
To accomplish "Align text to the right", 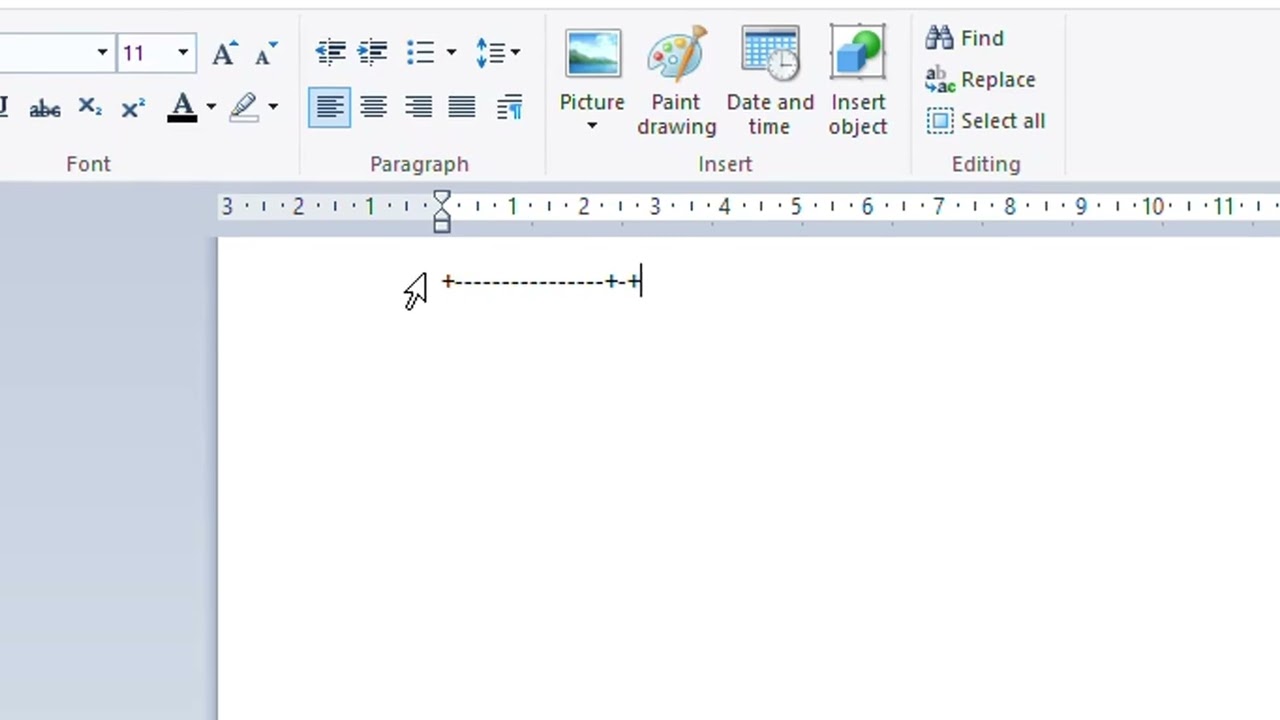I will 418,107.
